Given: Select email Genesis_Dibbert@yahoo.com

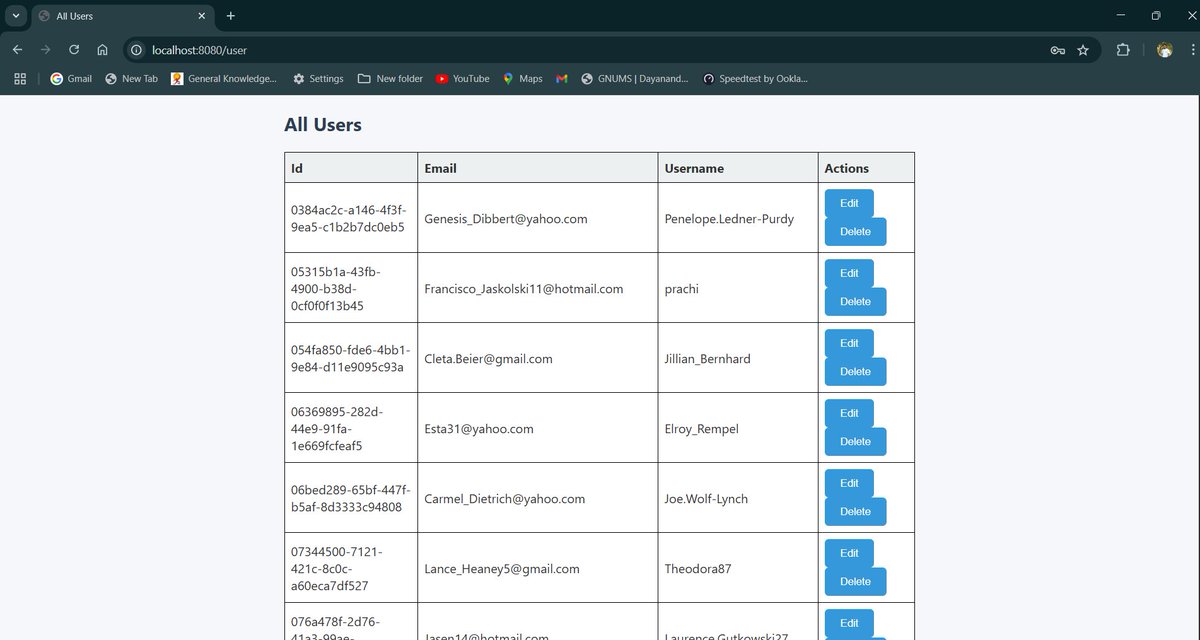Looking at the screenshot, I should click(x=506, y=219).
